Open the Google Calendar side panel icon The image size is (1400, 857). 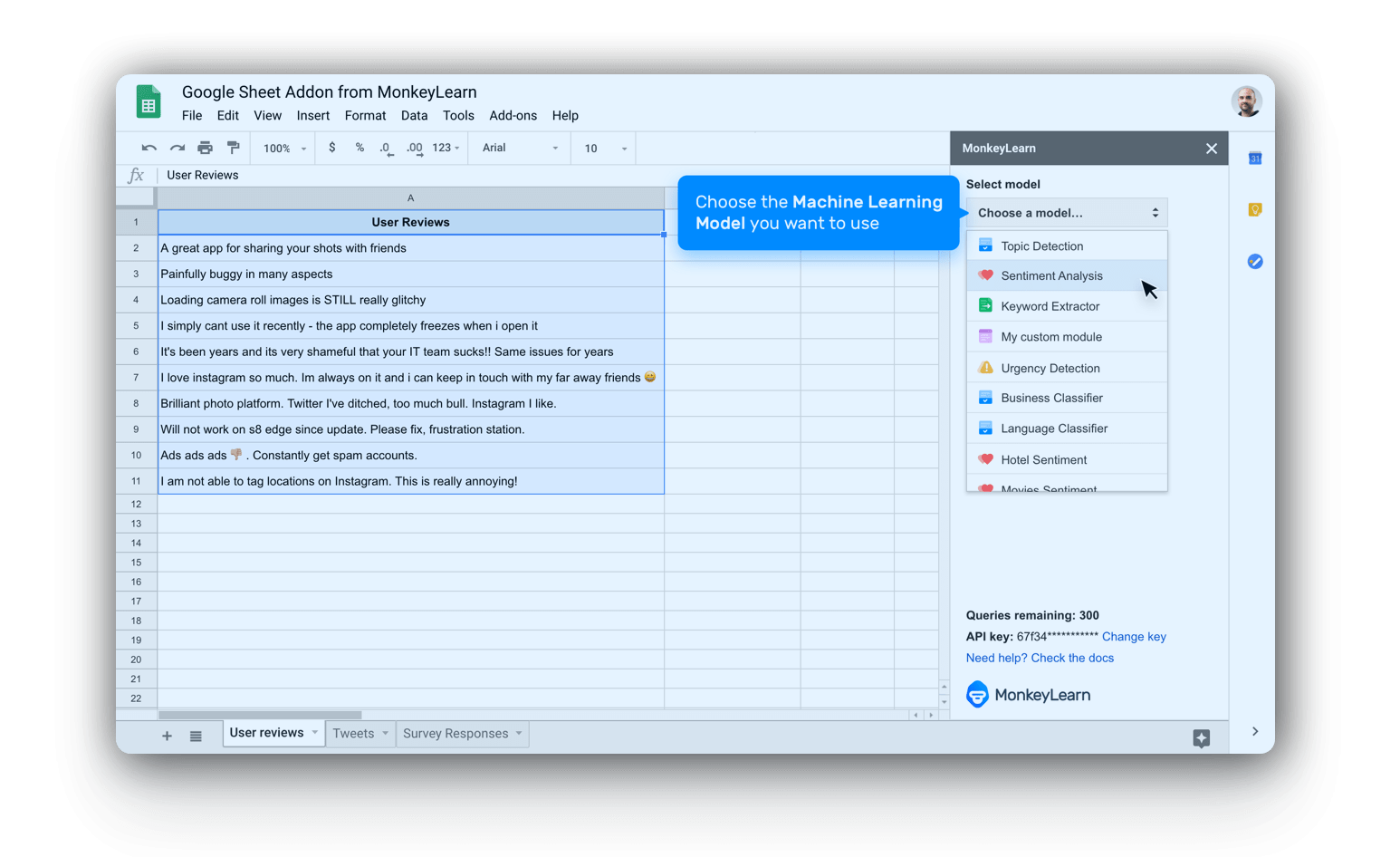point(1255,159)
